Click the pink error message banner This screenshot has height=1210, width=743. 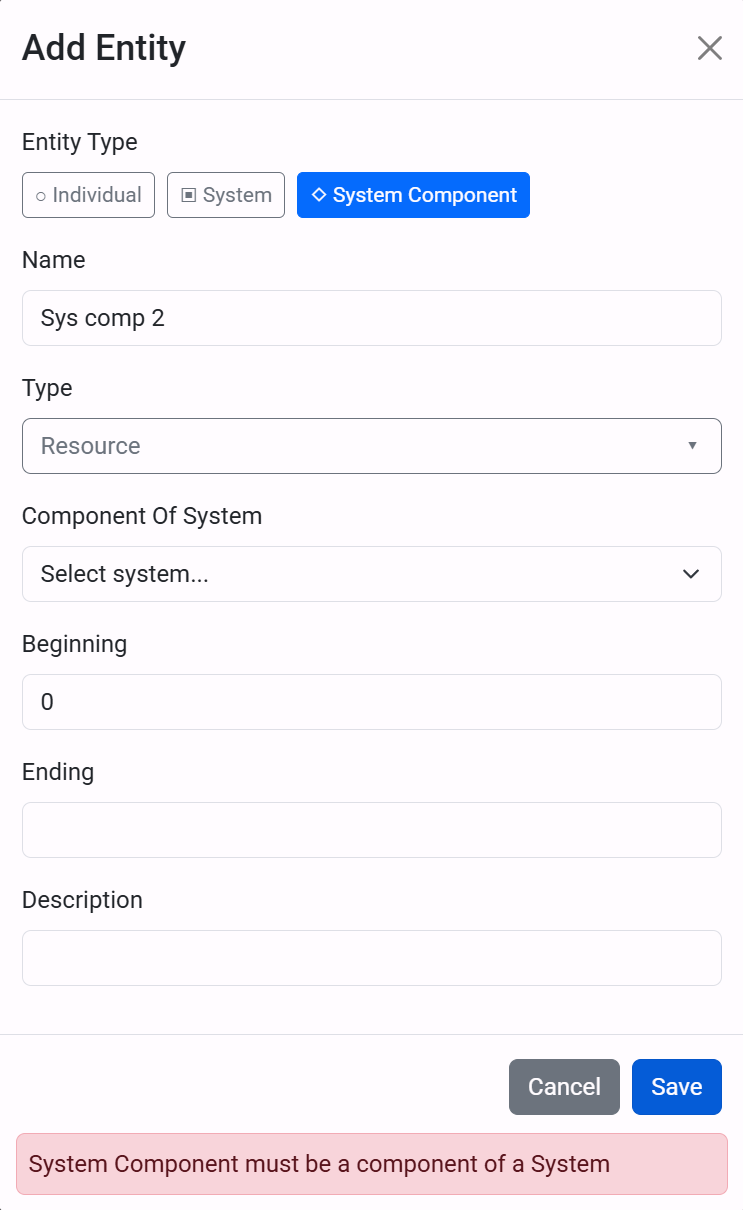pos(371,1164)
